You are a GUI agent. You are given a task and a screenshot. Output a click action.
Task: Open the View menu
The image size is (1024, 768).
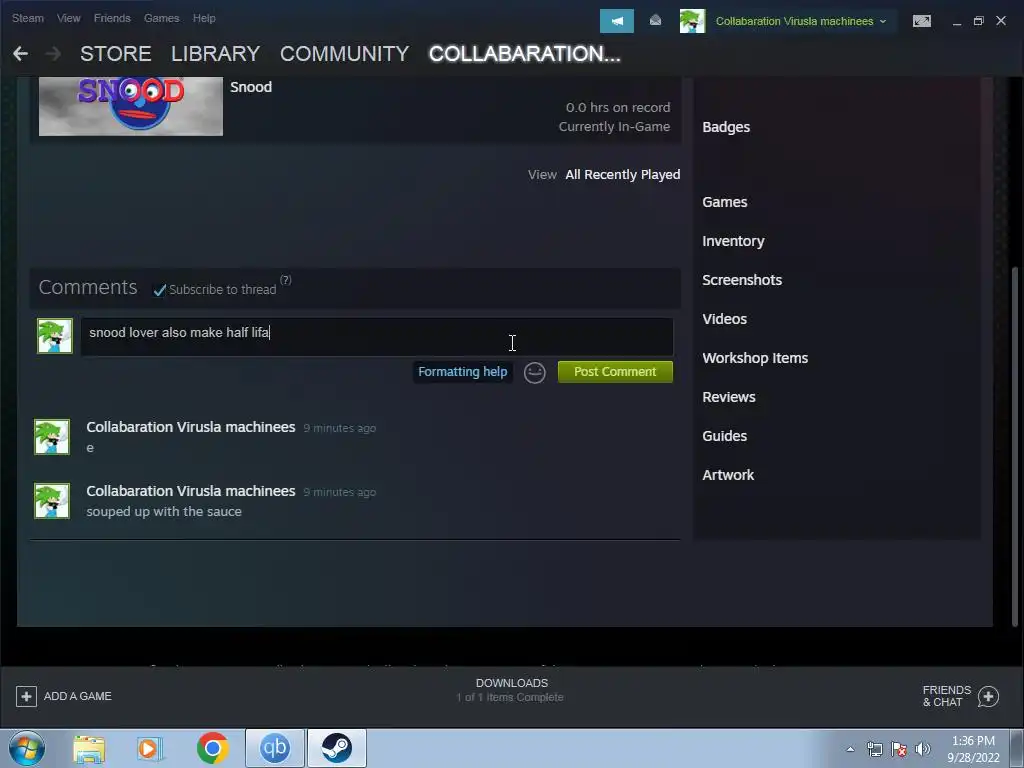point(69,18)
